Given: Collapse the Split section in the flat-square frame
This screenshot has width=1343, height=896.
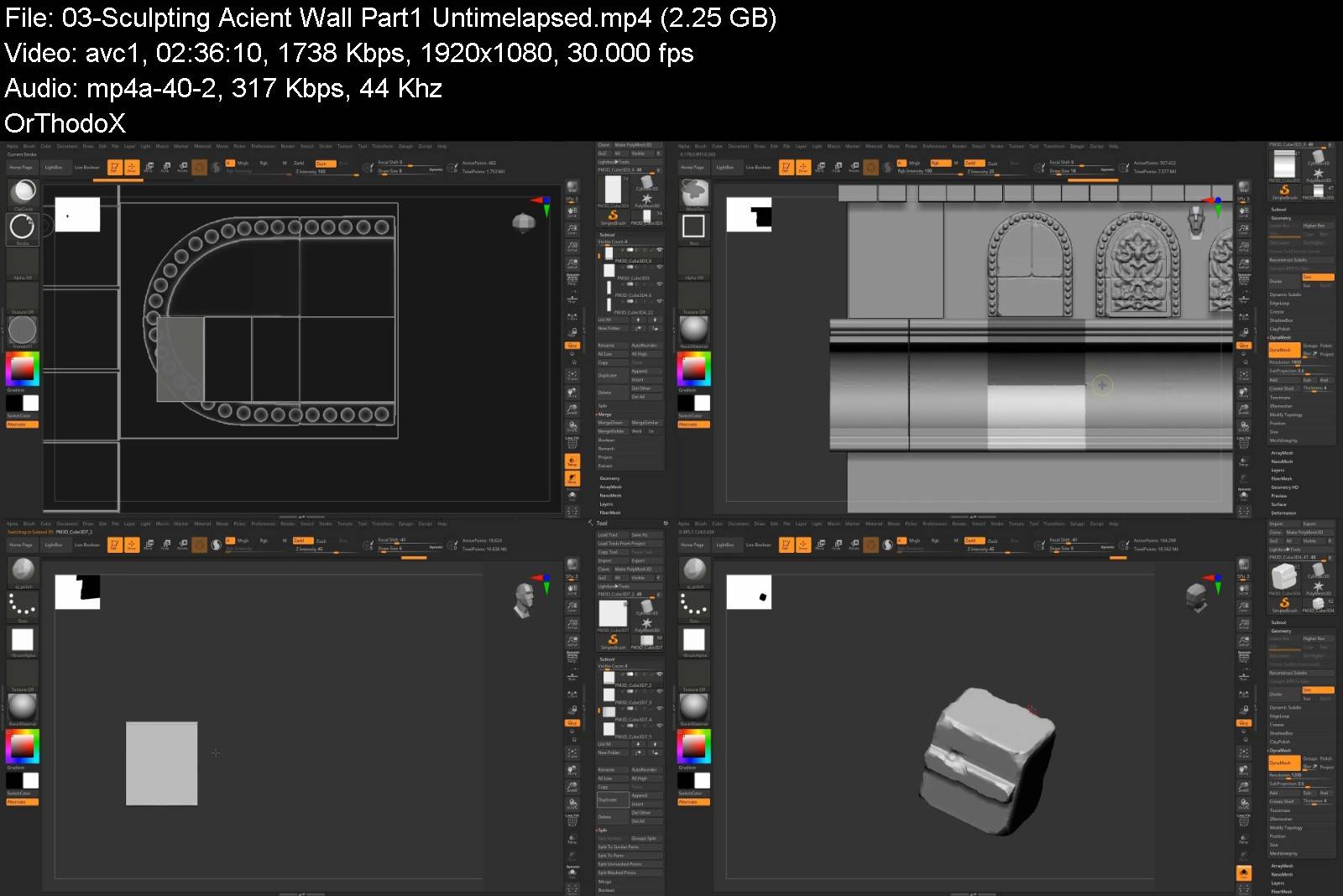Looking at the screenshot, I should 602,830.
